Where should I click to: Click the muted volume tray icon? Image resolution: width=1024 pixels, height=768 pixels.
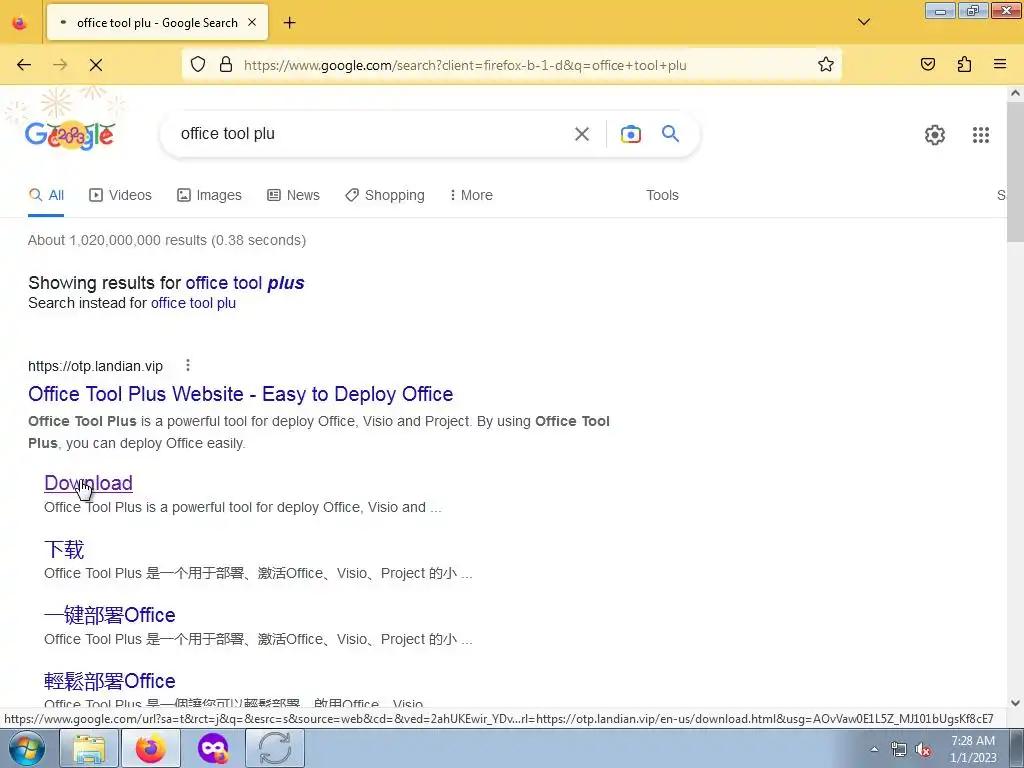click(x=923, y=749)
